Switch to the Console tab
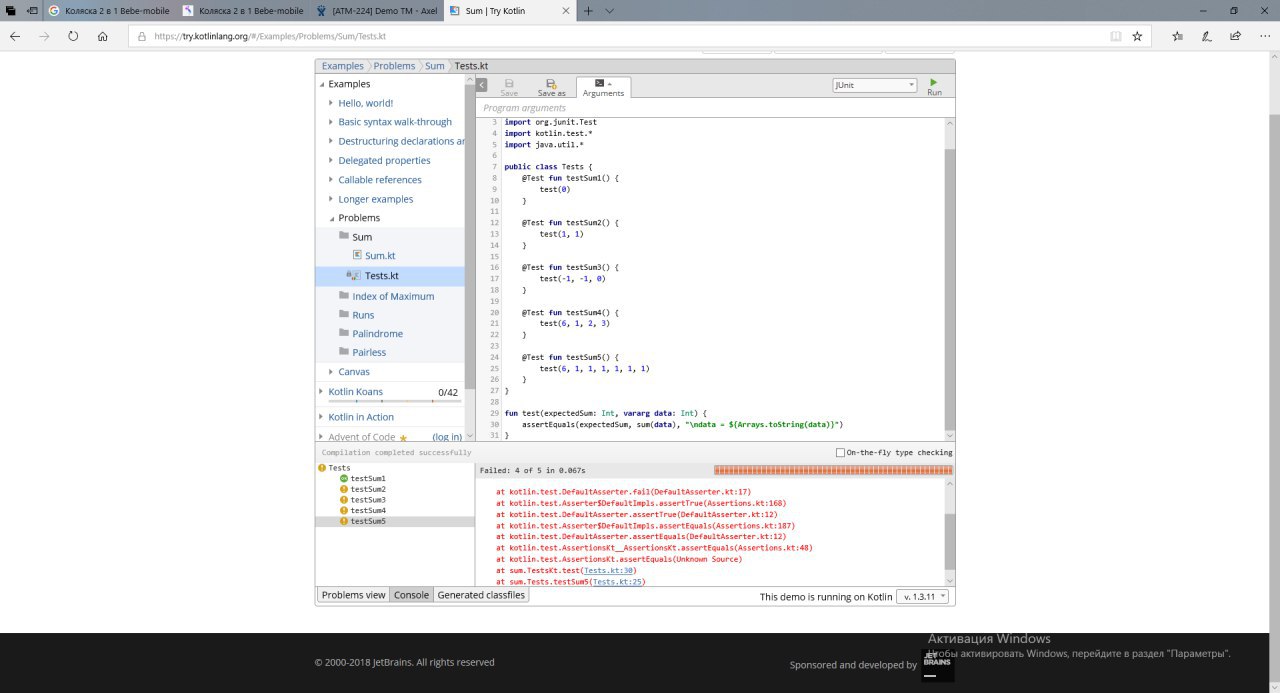 [411, 594]
